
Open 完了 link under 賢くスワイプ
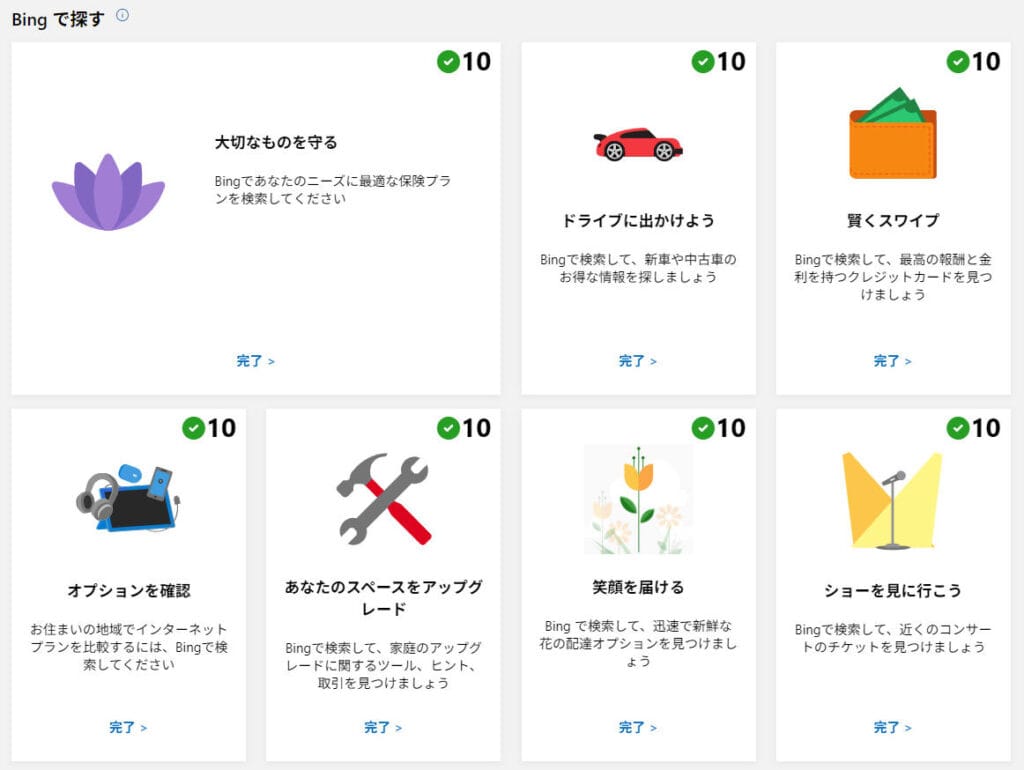(x=892, y=361)
